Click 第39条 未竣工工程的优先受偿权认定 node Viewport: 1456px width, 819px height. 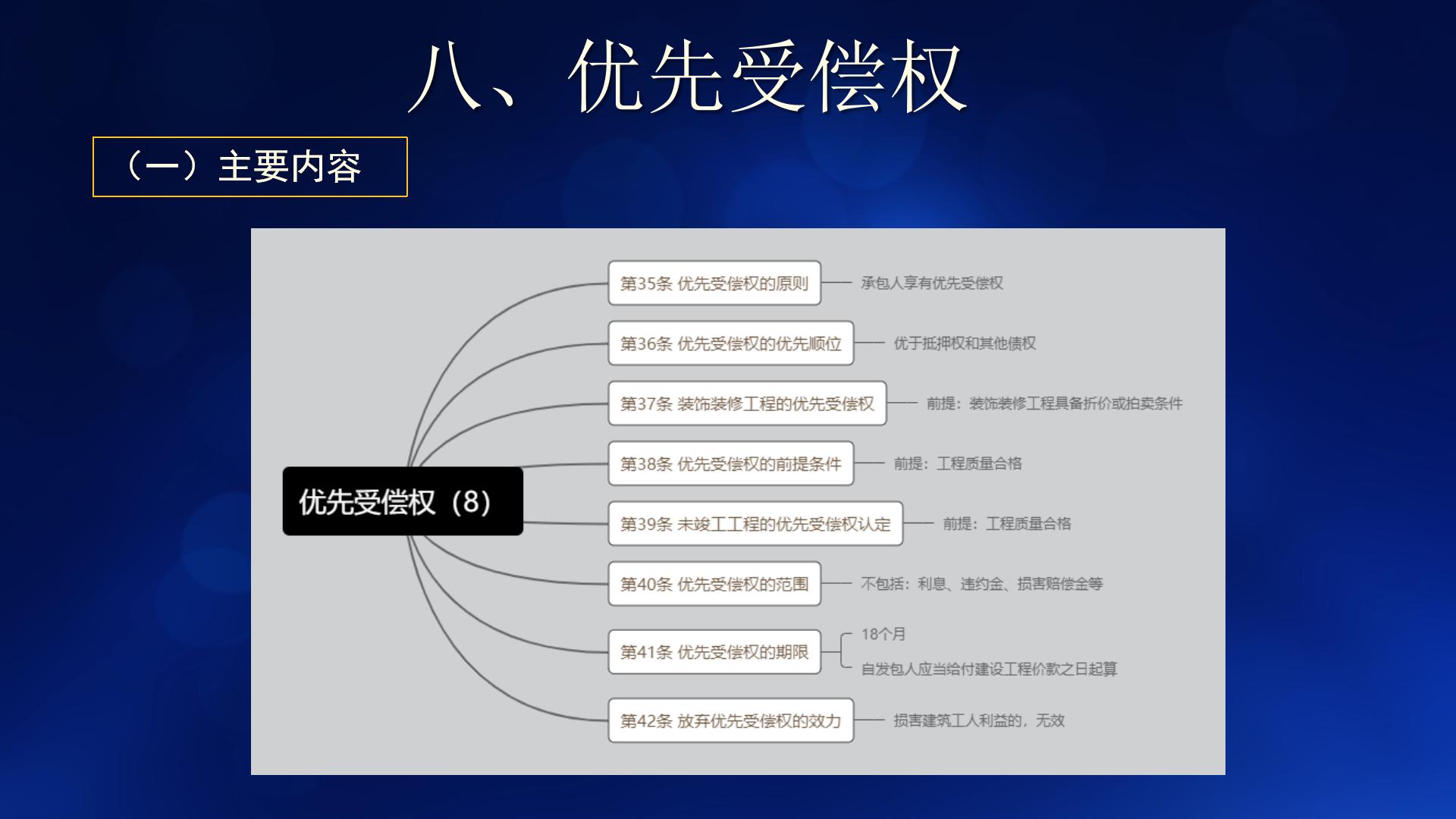[756, 523]
